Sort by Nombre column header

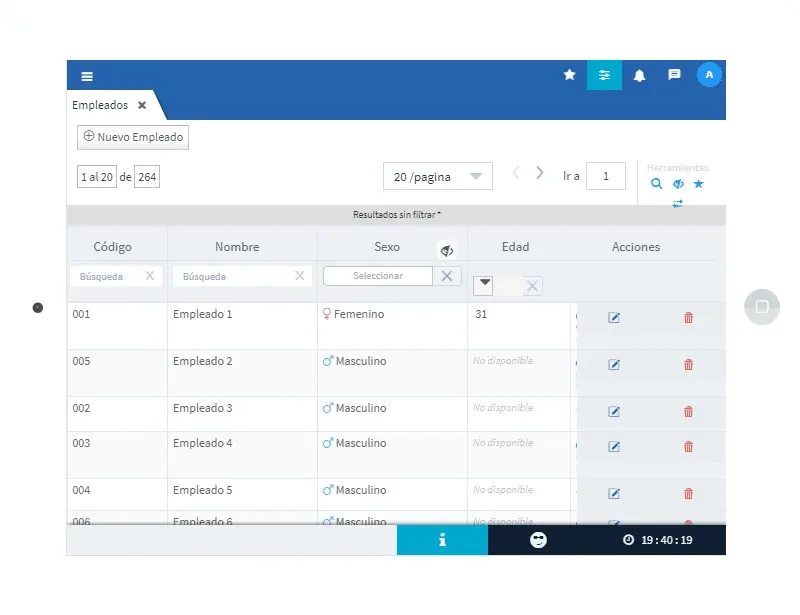(x=237, y=247)
